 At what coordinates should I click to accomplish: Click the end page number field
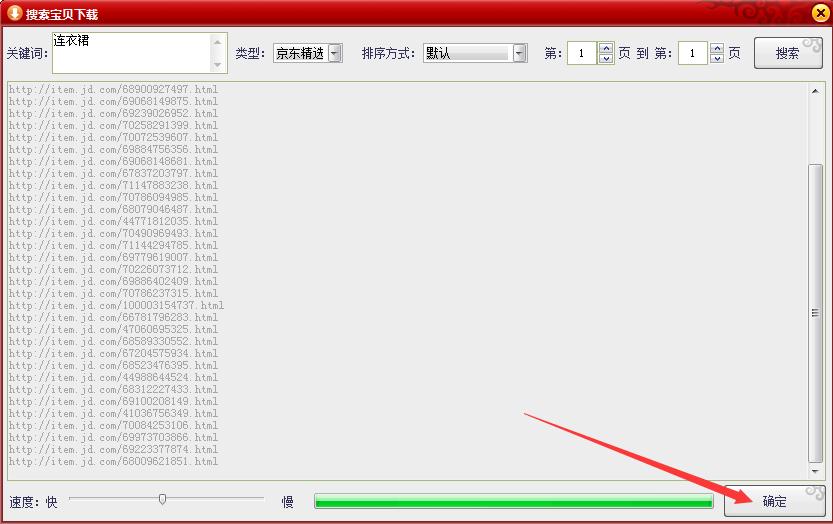click(x=693, y=53)
